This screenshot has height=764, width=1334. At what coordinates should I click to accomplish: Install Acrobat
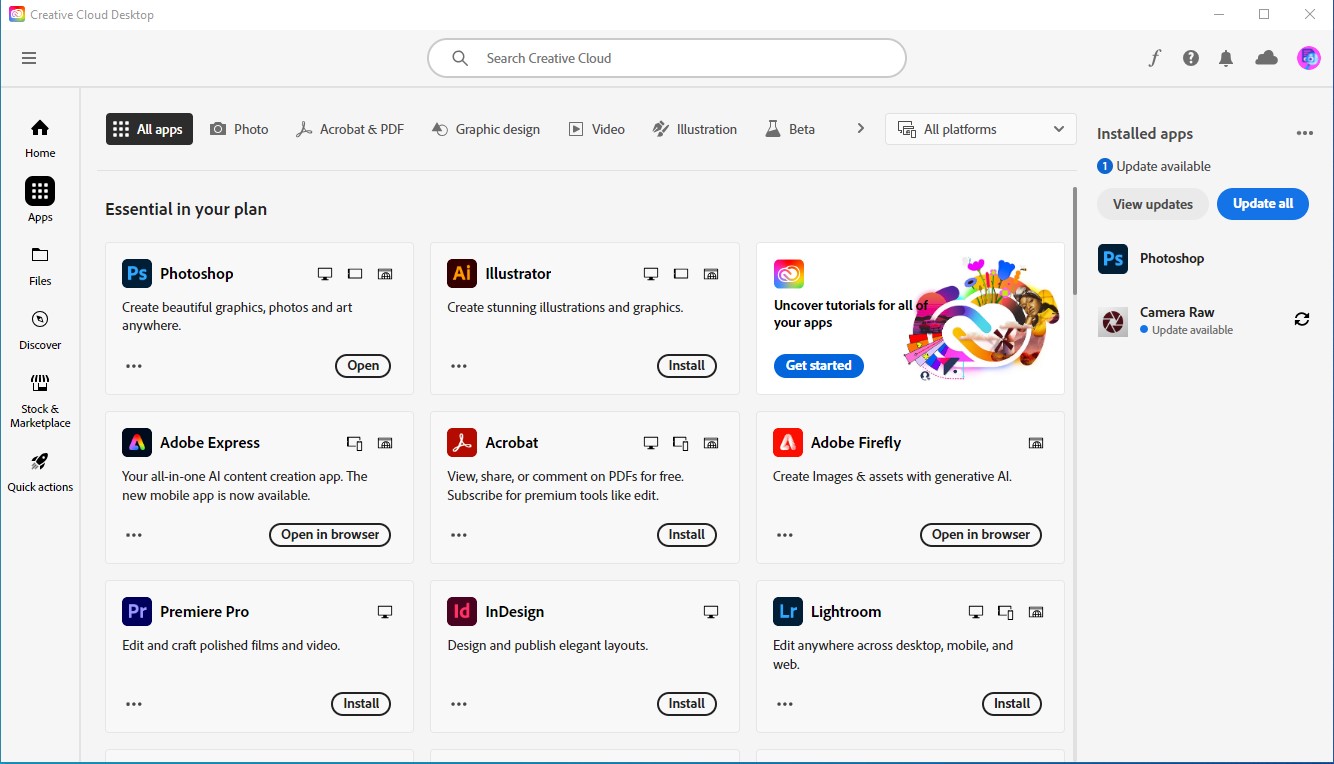coord(687,535)
